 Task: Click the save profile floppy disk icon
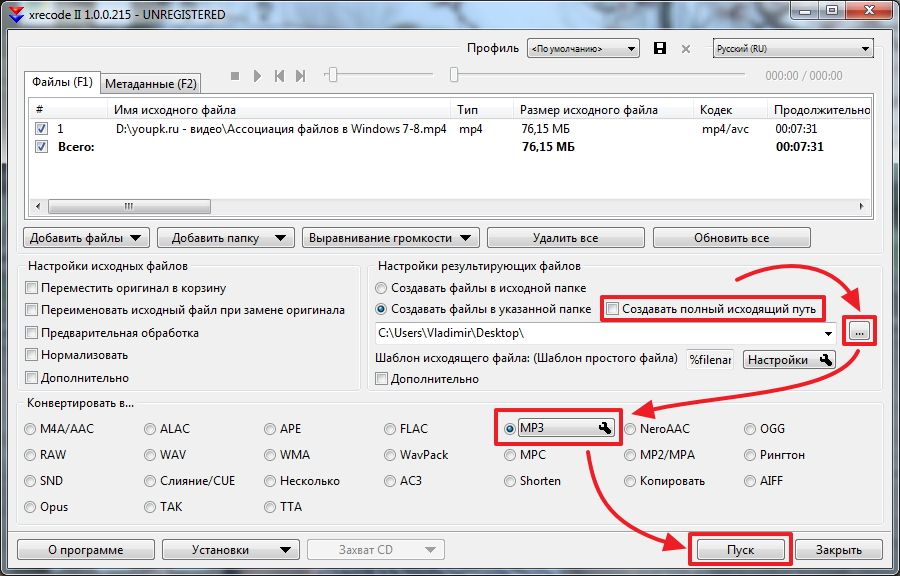(x=660, y=48)
